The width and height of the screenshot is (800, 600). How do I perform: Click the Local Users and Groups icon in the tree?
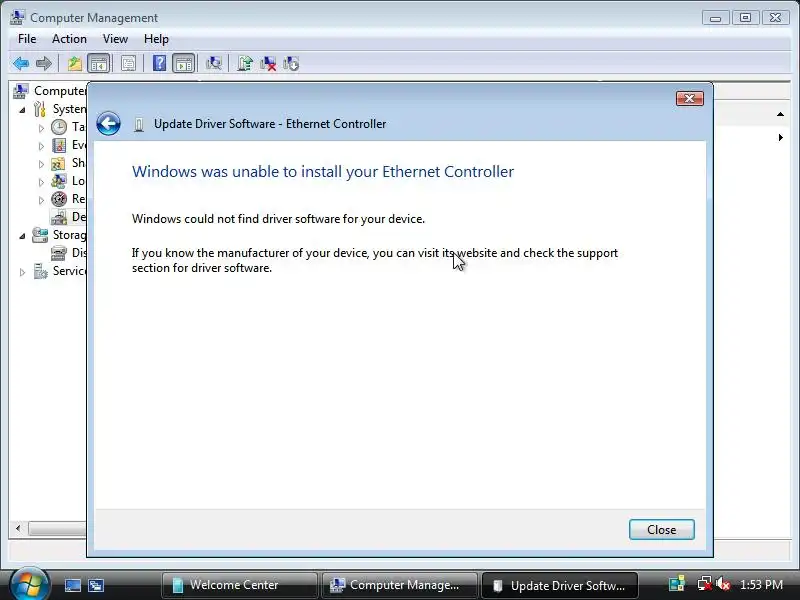59,181
